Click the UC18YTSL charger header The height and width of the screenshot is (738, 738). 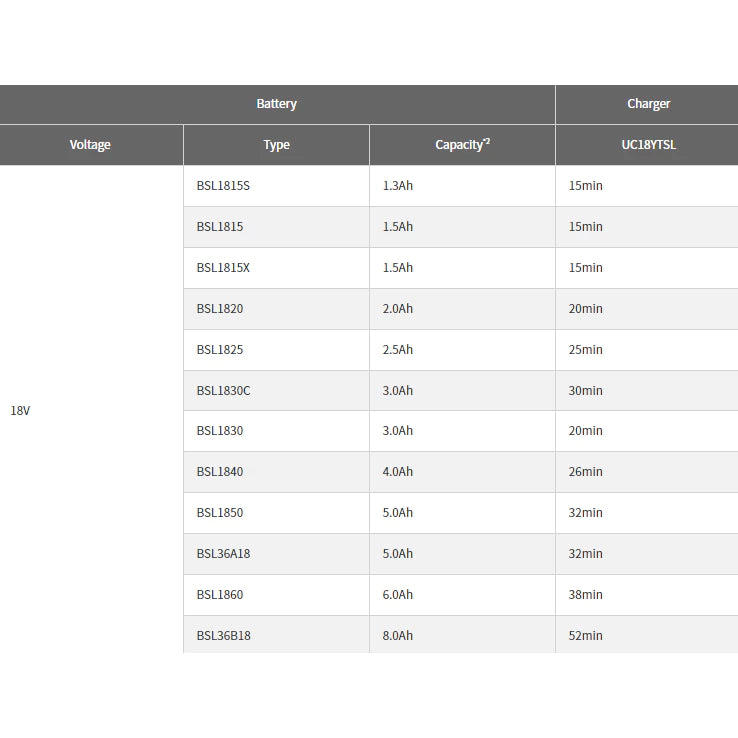pyautogui.click(x=647, y=145)
